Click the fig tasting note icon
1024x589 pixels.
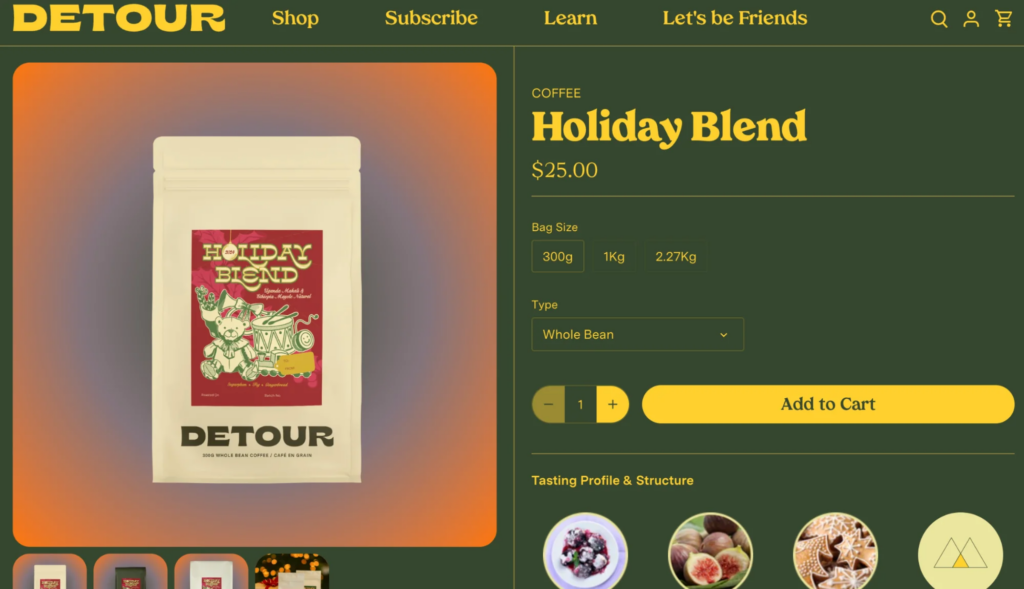[710, 551]
